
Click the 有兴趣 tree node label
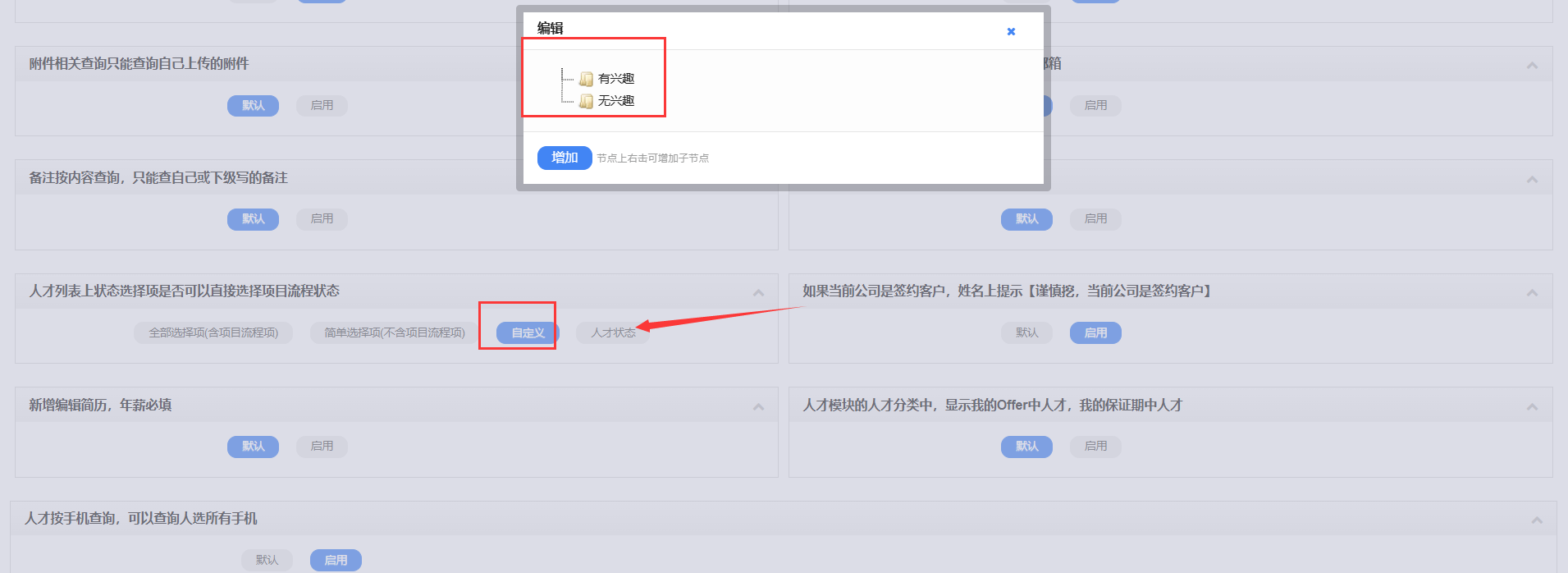pyautogui.click(x=616, y=79)
